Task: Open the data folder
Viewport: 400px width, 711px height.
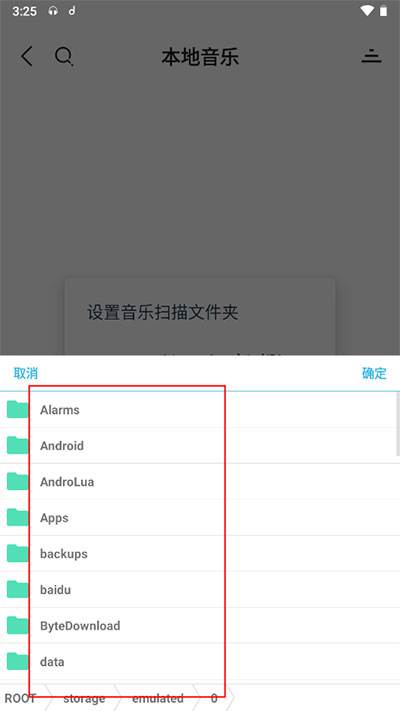Action: coord(200,662)
